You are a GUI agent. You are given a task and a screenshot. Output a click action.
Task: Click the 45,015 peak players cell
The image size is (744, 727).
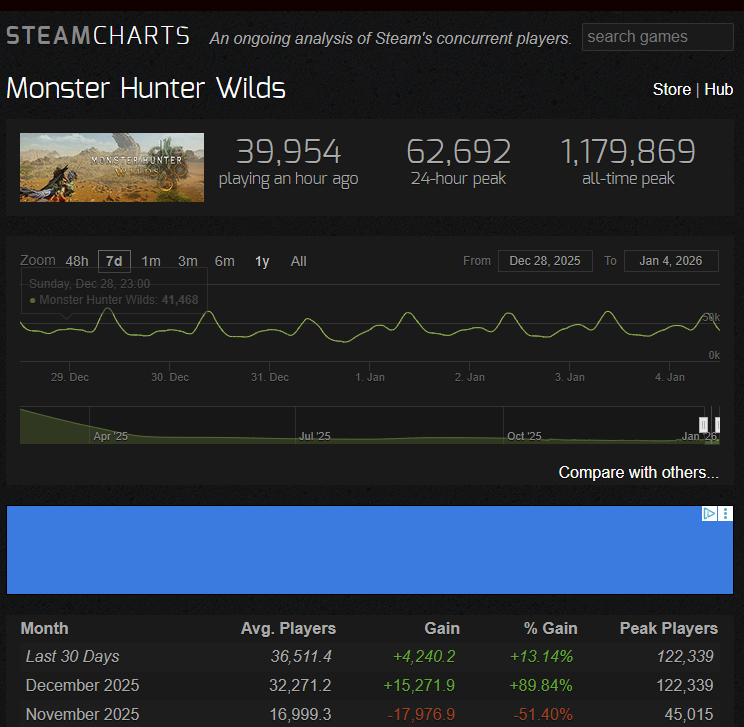click(x=688, y=714)
